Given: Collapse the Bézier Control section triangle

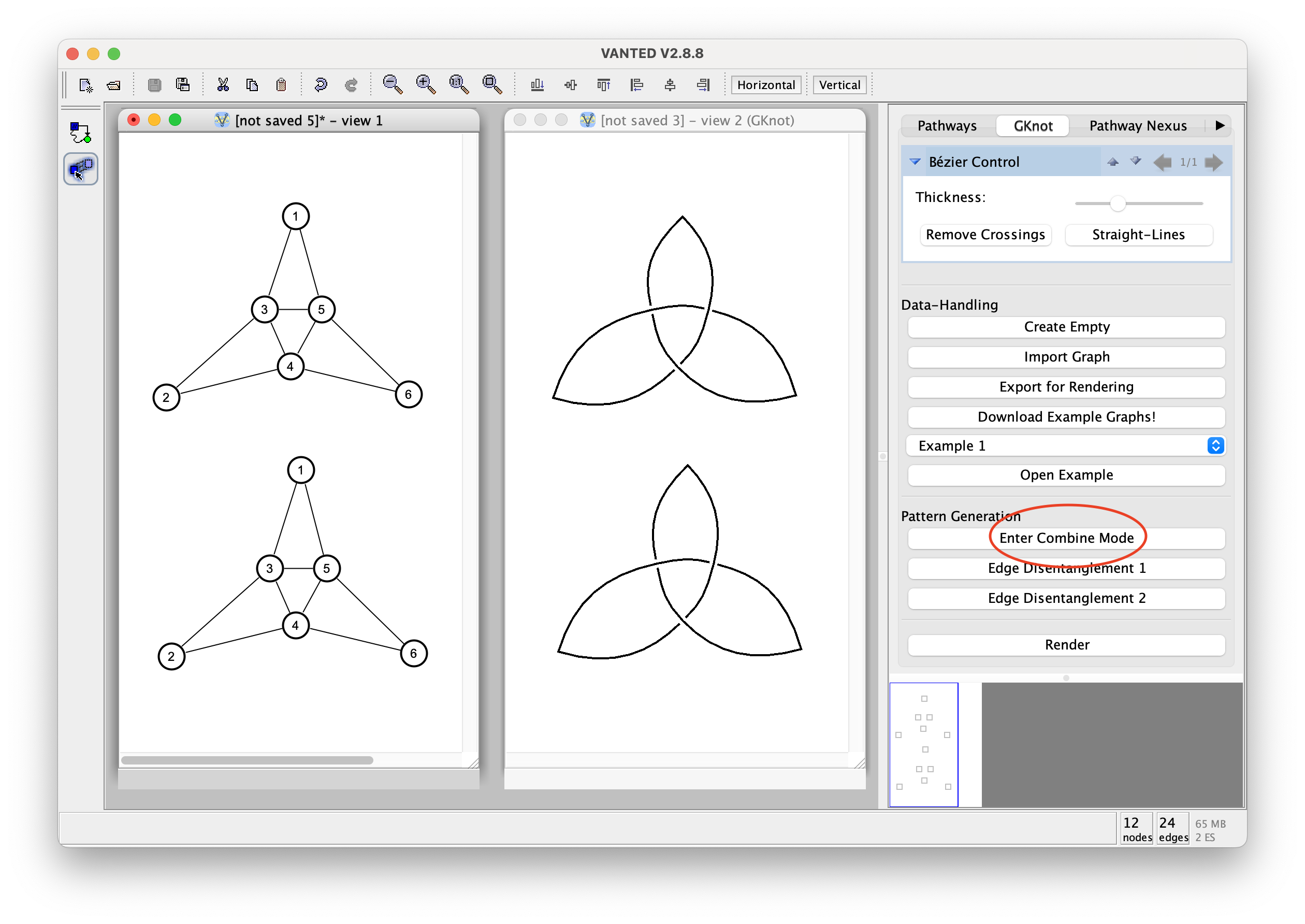Looking at the screenshot, I should point(915,162).
